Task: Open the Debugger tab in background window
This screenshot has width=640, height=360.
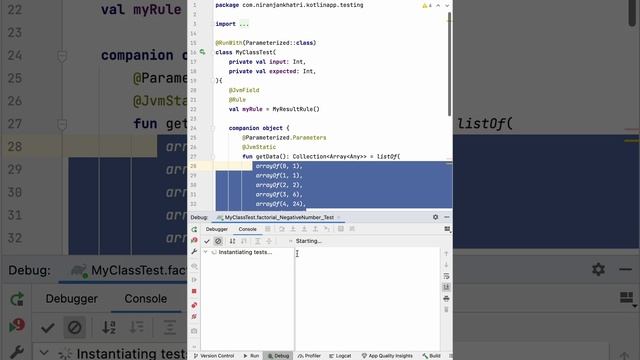Action: tap(71, 299)
